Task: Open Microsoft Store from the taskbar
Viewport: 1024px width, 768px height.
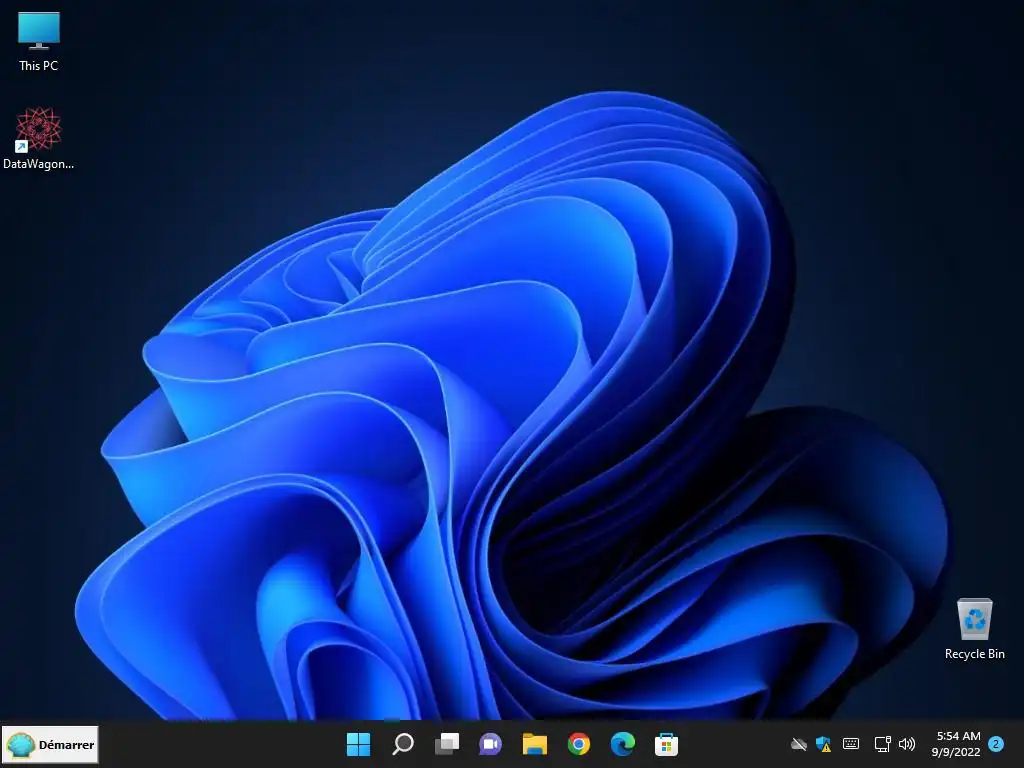Action: point(666,744)
